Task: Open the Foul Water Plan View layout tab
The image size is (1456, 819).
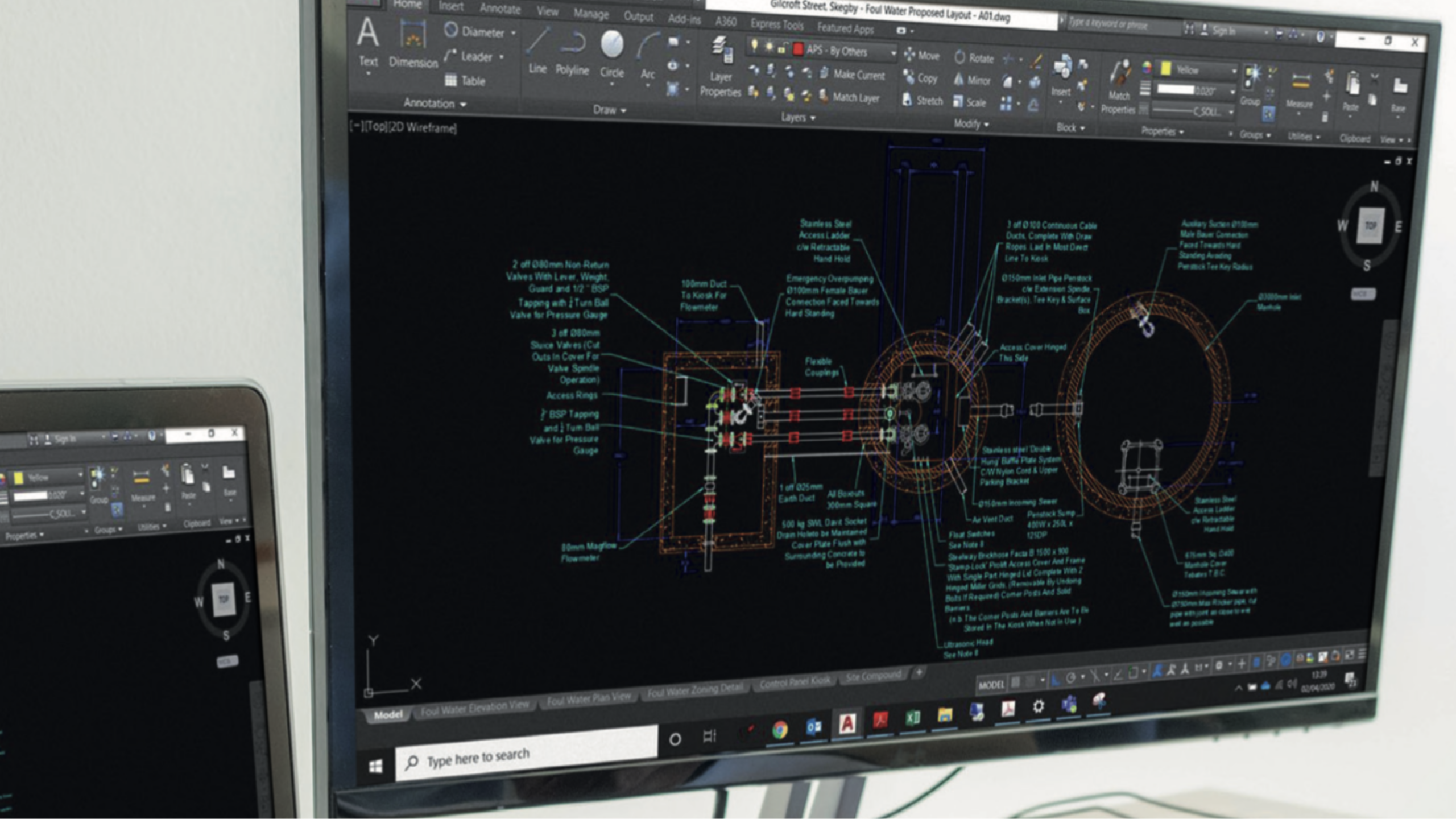Action: [x=589, y=698]
